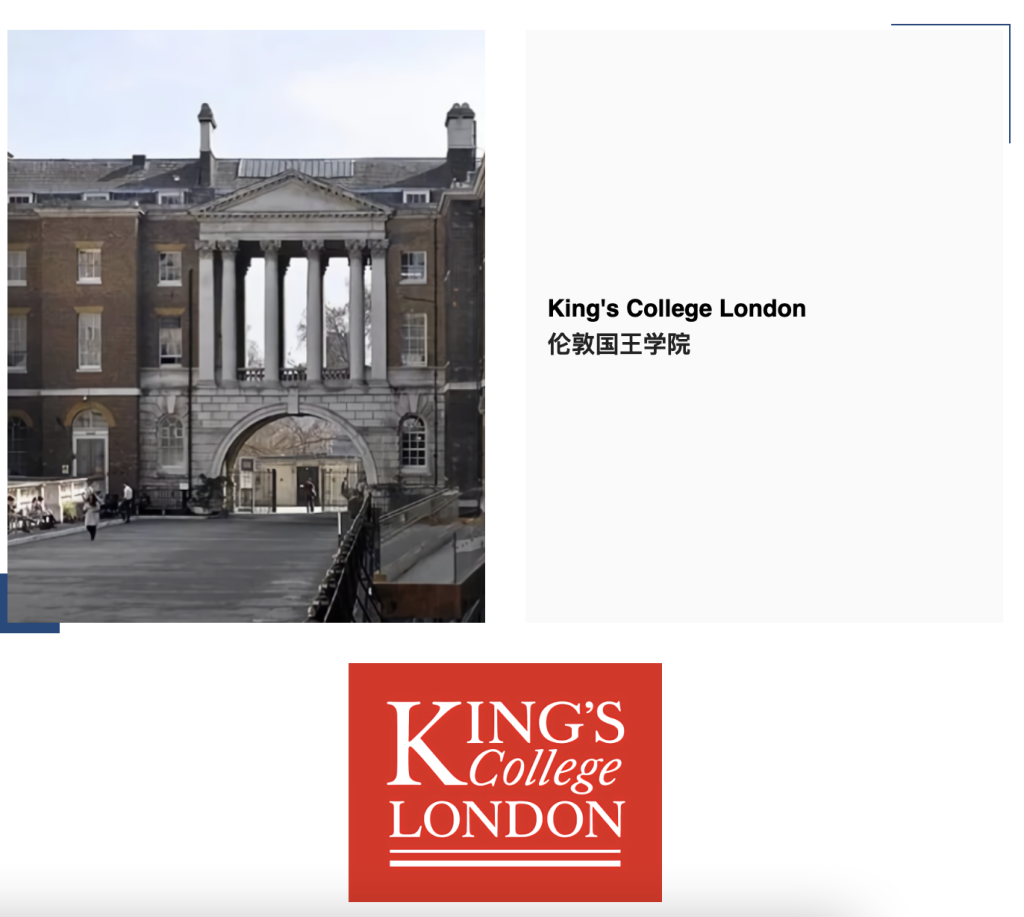Viewport: 1024px width, 917px height.
Task: Click the right chimney on the roof
Action: tap(460, 140)
